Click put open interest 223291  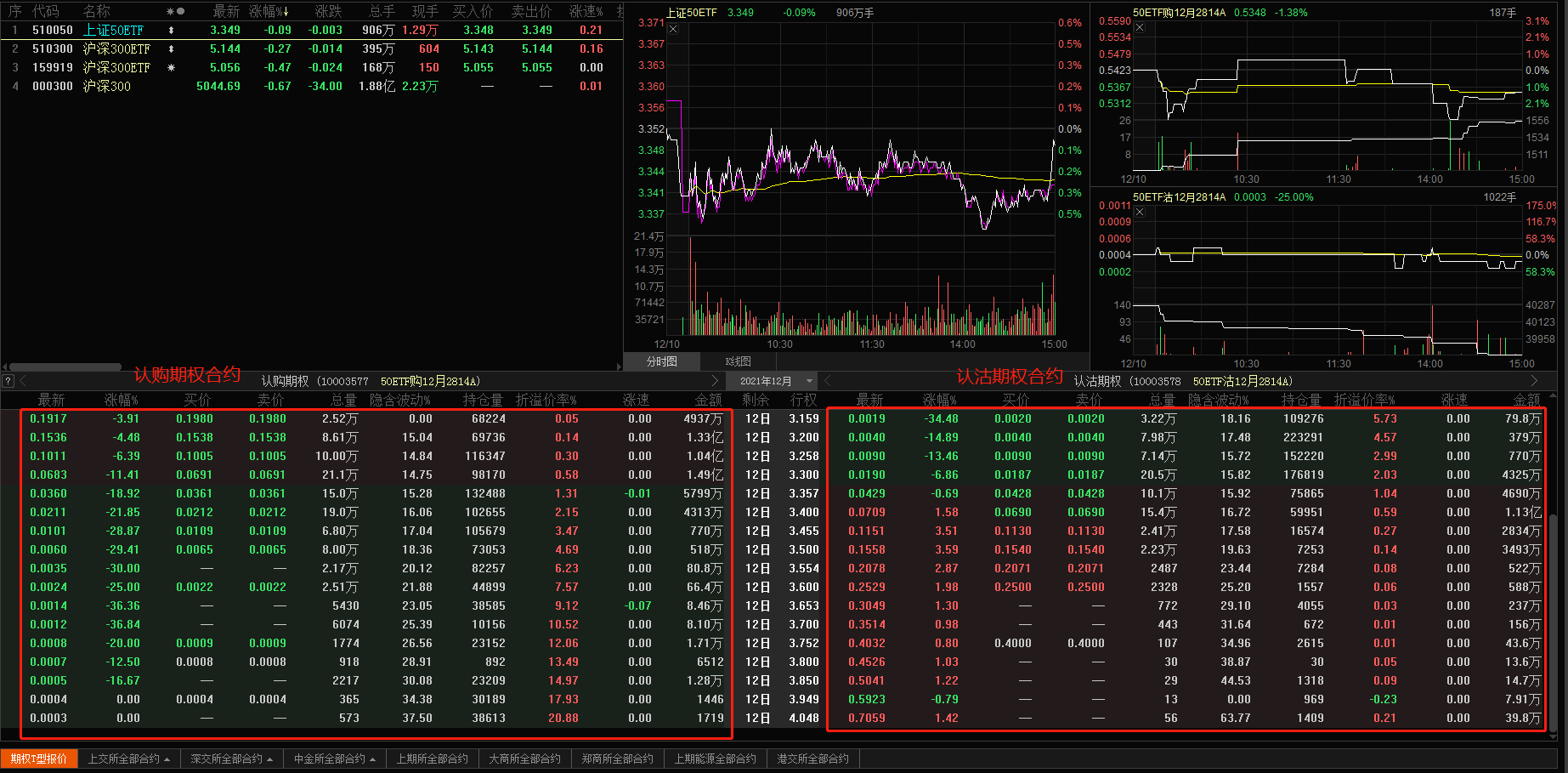(1303, 437)
